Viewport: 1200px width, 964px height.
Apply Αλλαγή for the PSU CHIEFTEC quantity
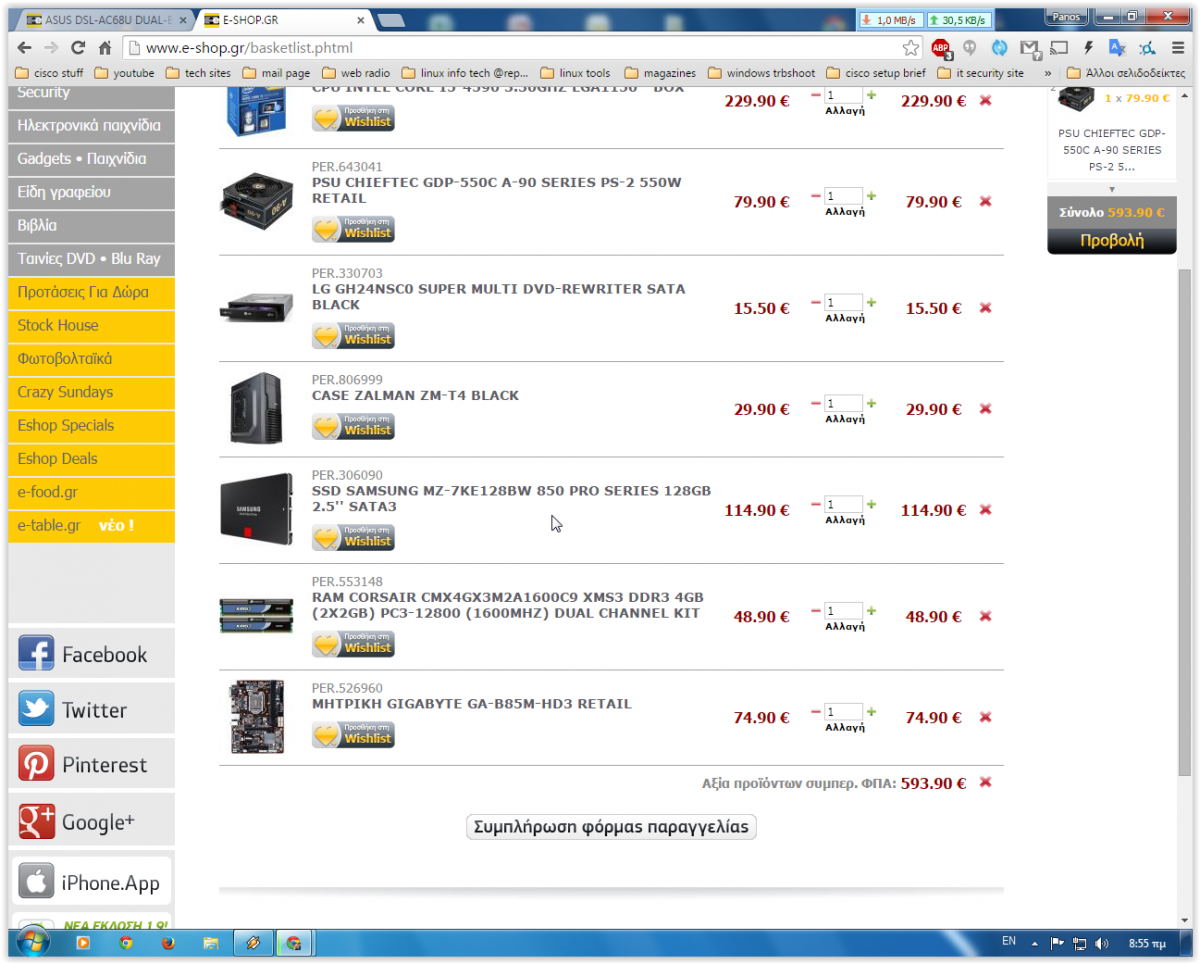(844, 212)
